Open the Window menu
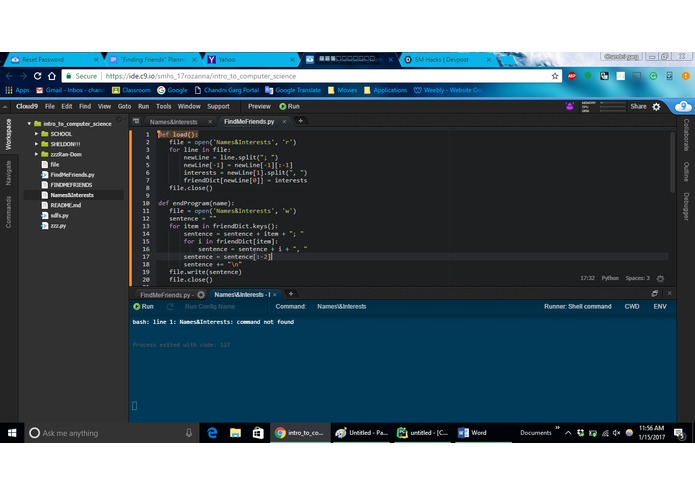Image resolution: width=695 pixels, height=494 pixels. tap(189, 106)
